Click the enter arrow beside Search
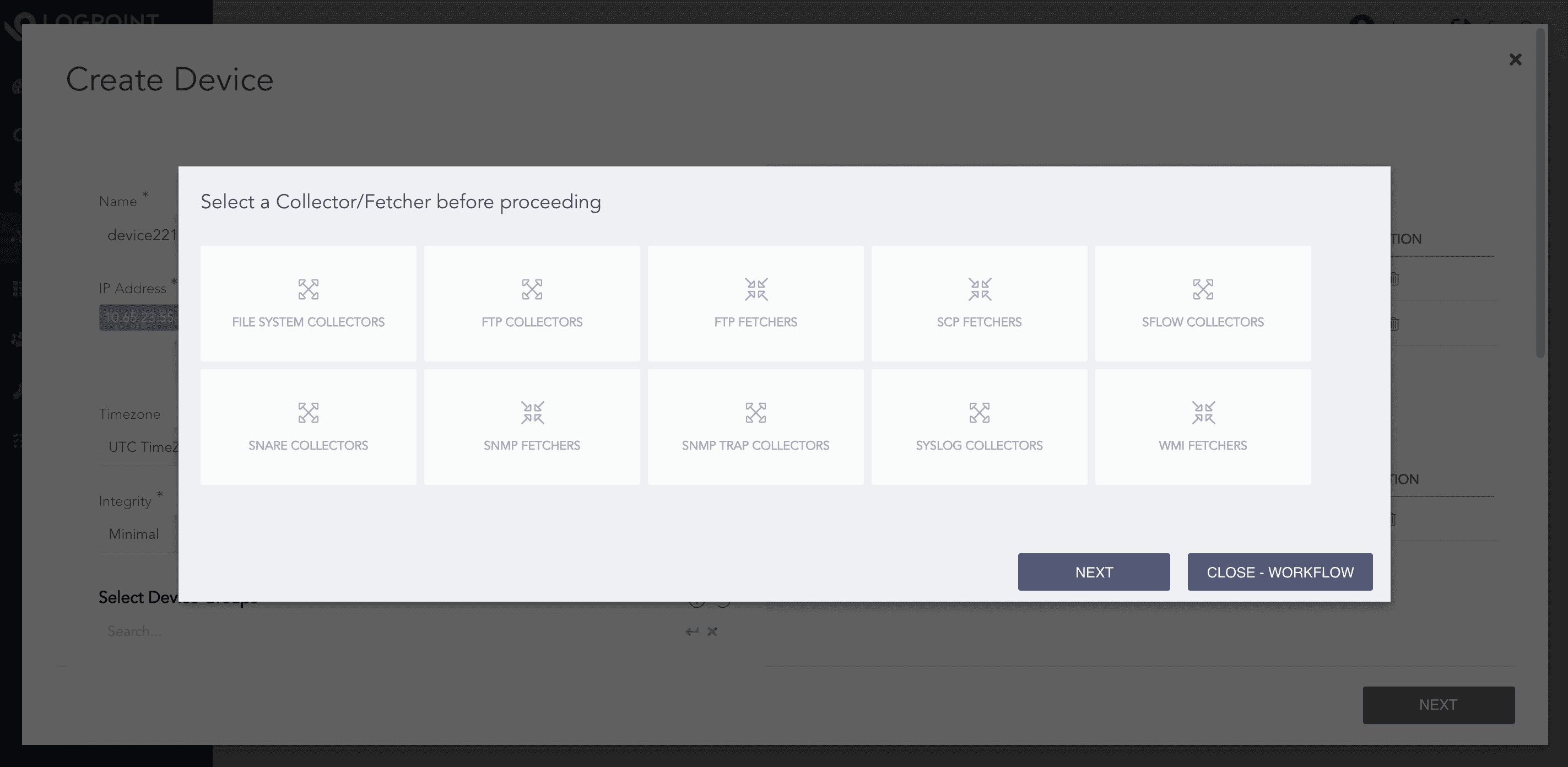Viewport: 1568px width, 767px height. 691,632
